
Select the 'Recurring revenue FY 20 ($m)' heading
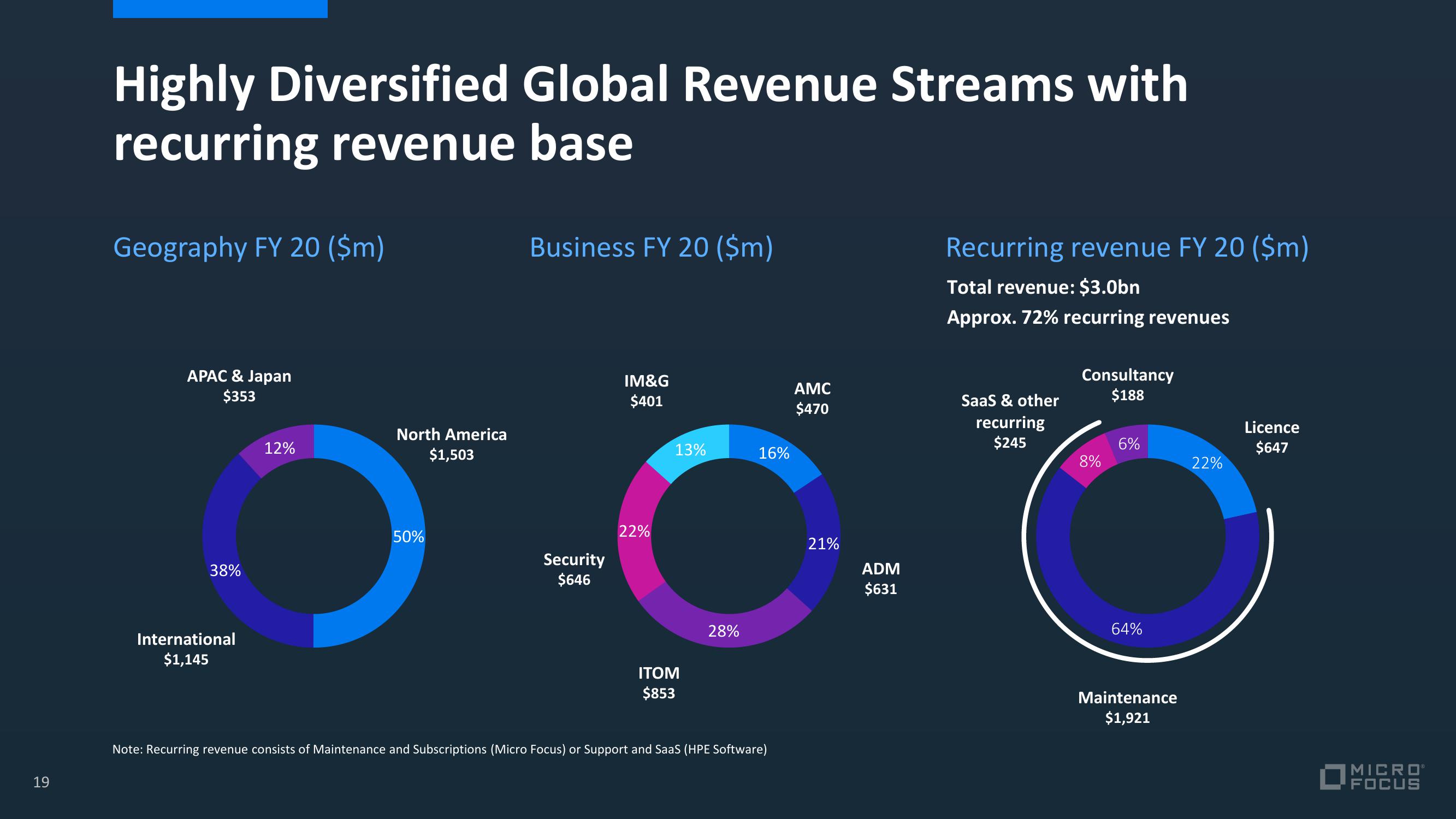click(x=1127, y=247)
